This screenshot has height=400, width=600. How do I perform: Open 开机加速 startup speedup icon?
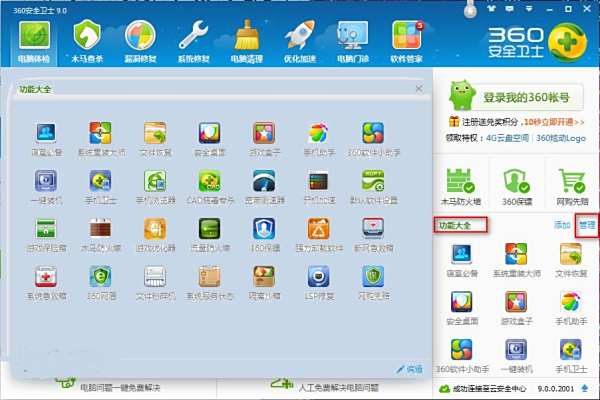pyautogui.click(x=319, y=187)
